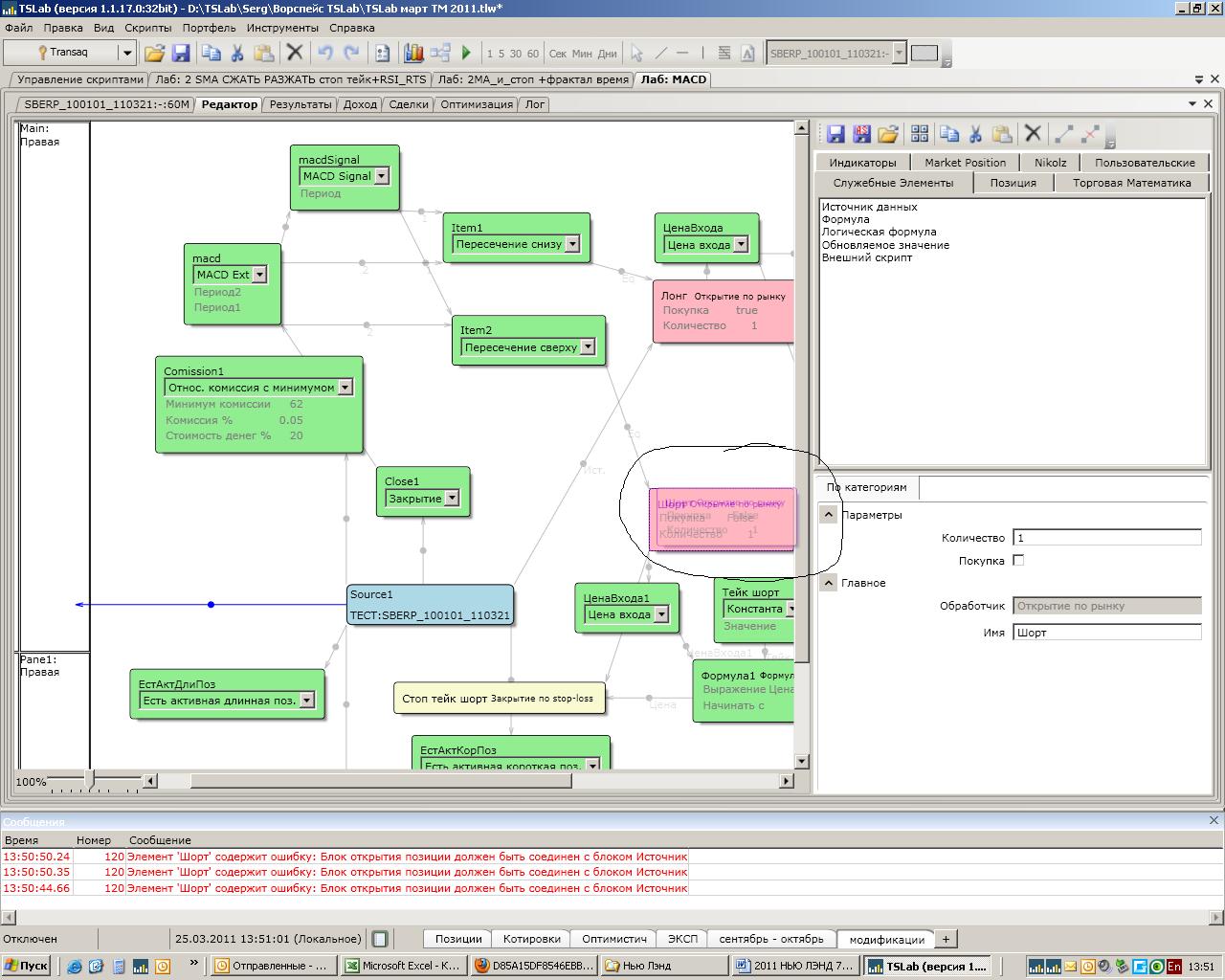The image size is (1225, 980).
Task: Click the bar chart icon in main toolbar
Action: click(413, 54)
